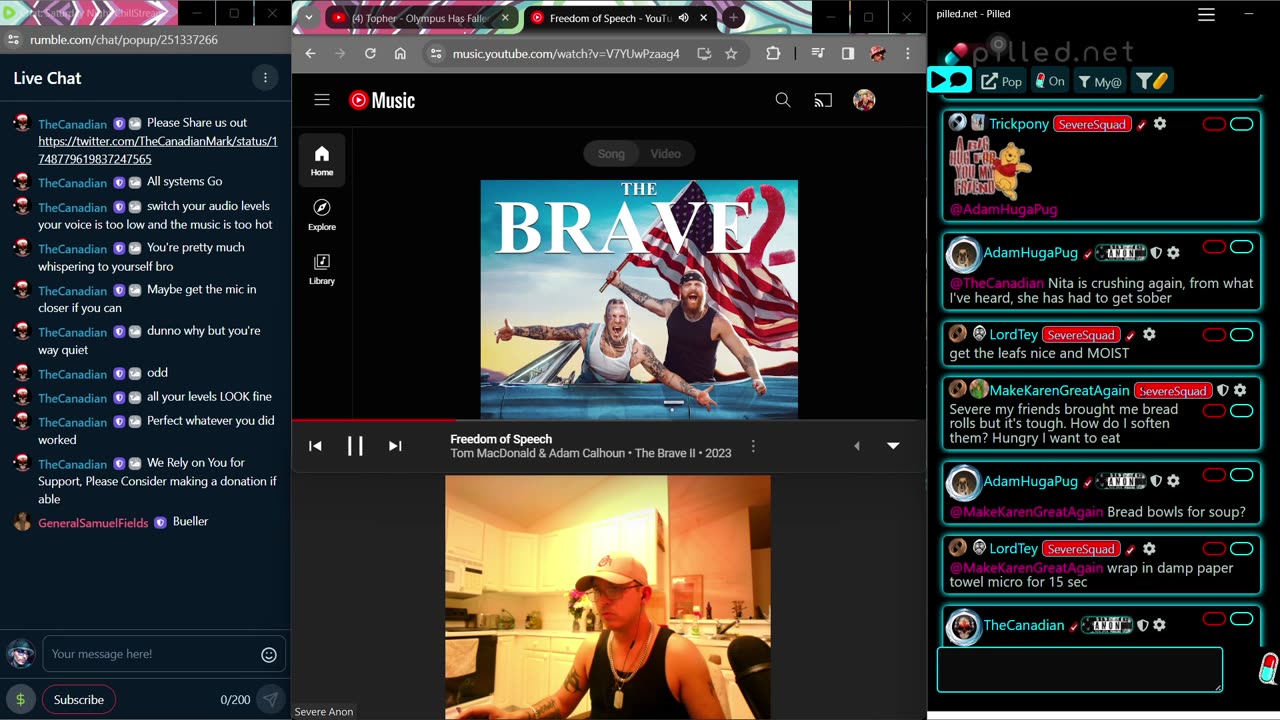Image resolution: width=1280 pixels, height=720 pixels.
Task: Open browser extensions puzzle icon
Action: pyautogui.click(x=773, y=54)
